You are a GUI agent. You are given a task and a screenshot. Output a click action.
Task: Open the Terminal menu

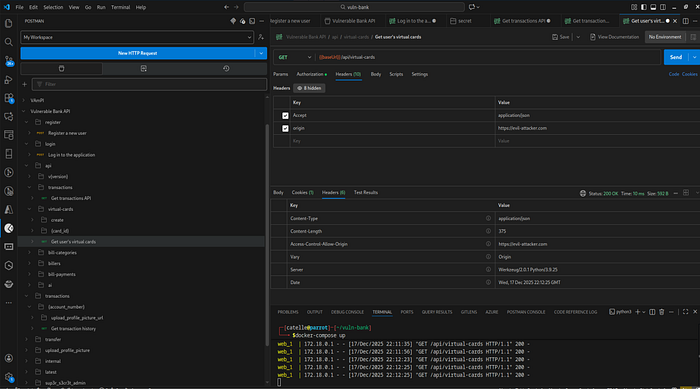coord(120,7)
